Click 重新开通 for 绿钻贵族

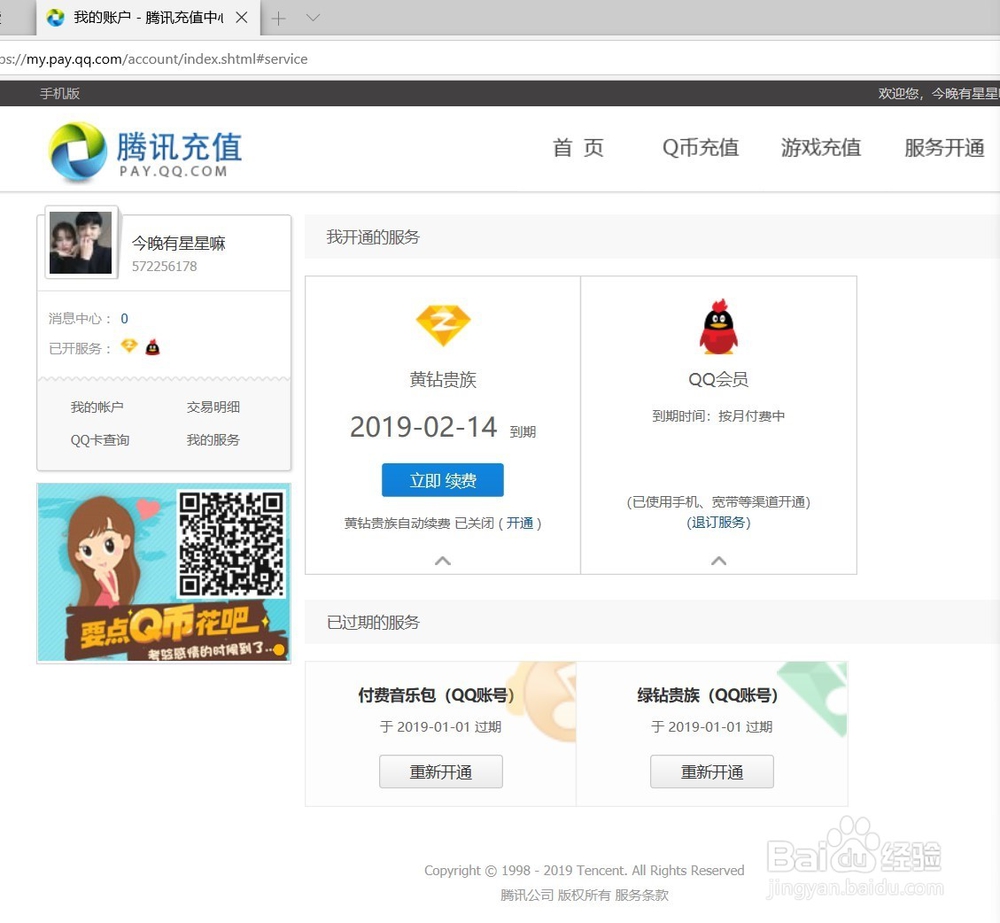pyautogui.click(x=712, y=772)
